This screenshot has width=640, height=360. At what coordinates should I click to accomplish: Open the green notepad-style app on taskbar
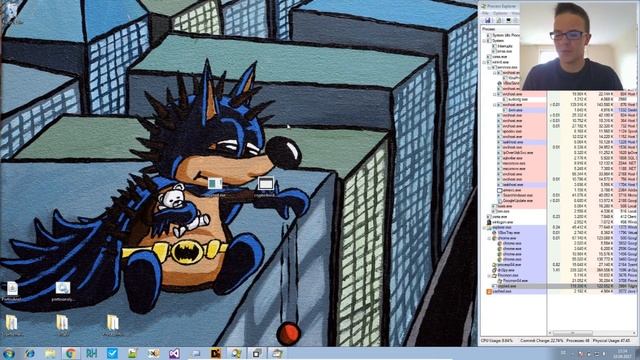click(133, 353)
